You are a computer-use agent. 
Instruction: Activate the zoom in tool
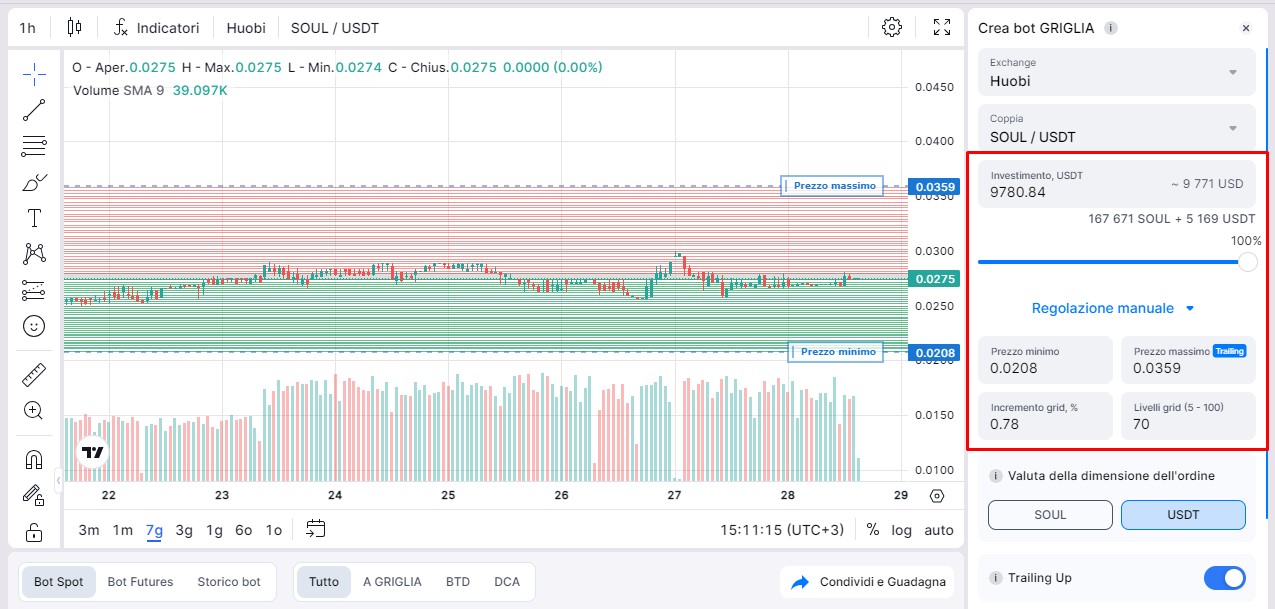[34, 410]
